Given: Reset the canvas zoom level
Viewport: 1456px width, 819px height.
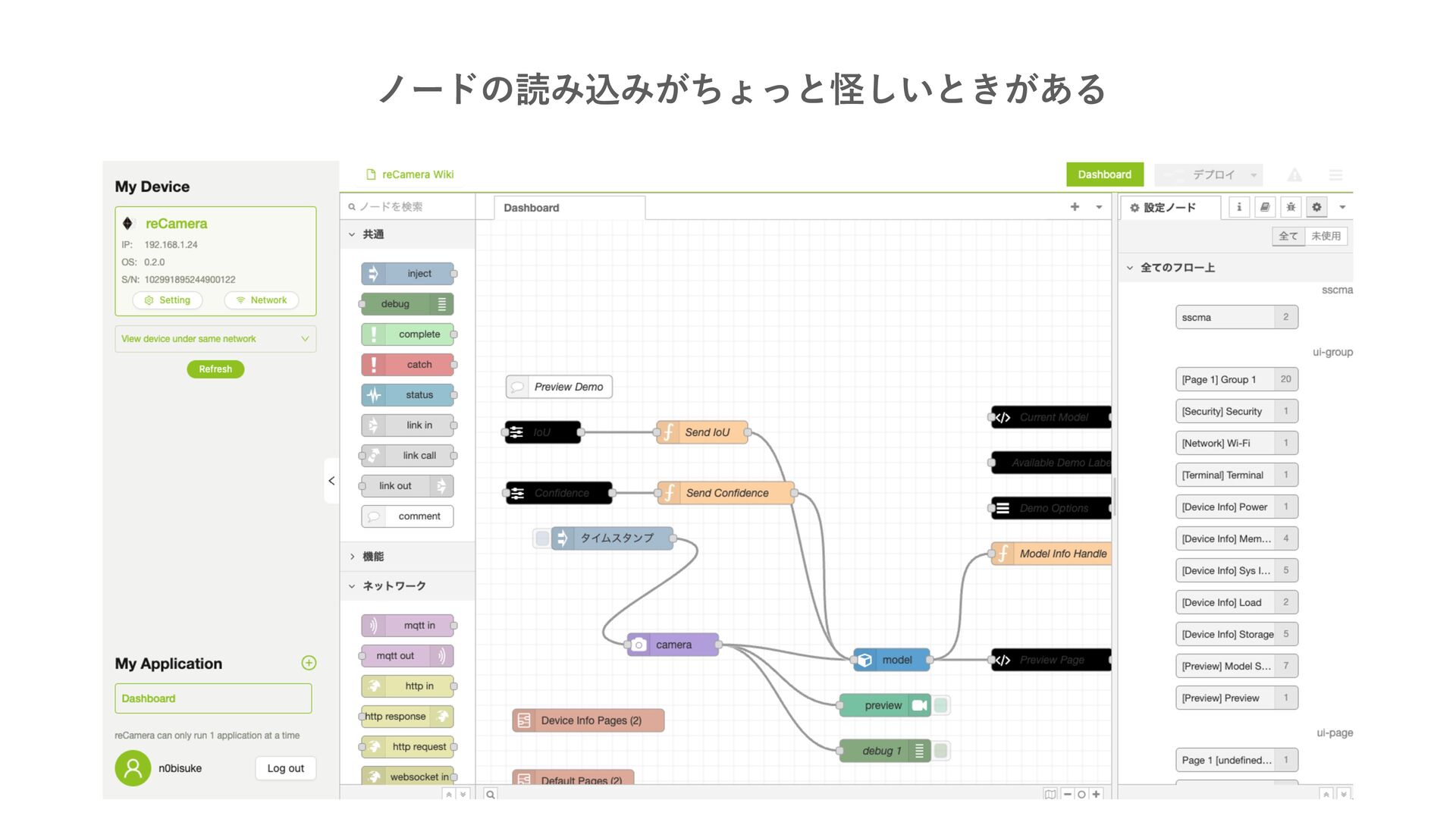Looking at the screenshot, I should pos(1081,794).
